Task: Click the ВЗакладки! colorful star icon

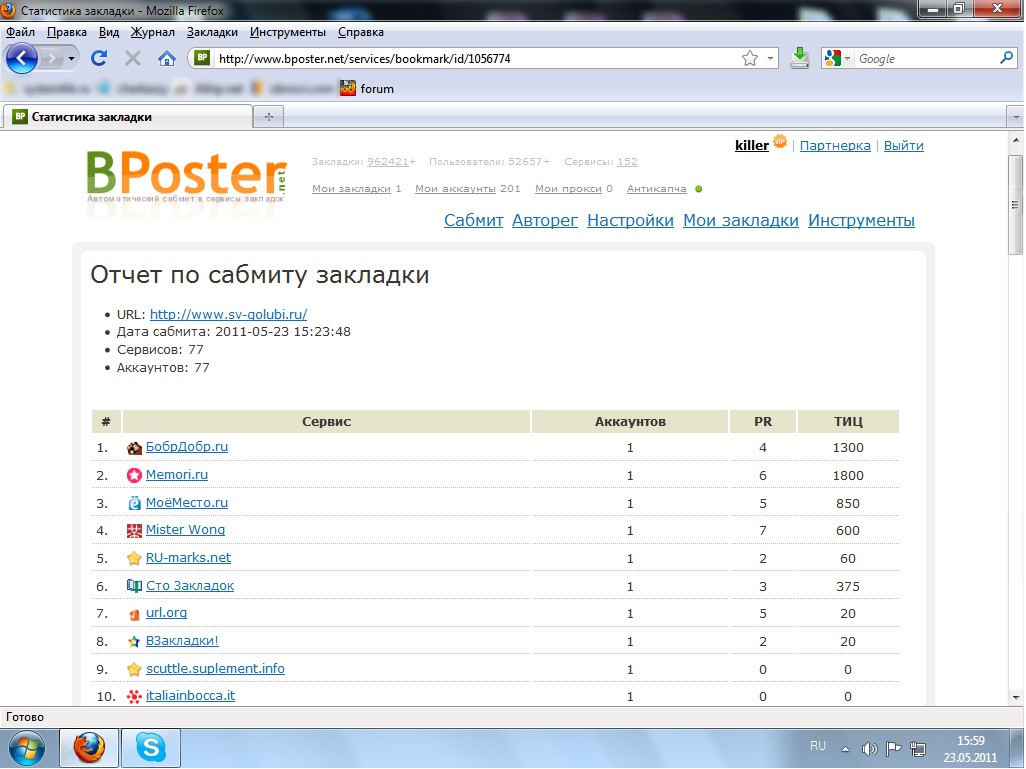Action: [x=134, y=641]
